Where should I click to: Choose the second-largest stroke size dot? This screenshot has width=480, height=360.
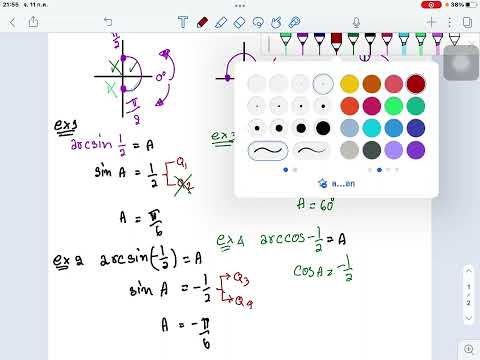pos(301,128)
